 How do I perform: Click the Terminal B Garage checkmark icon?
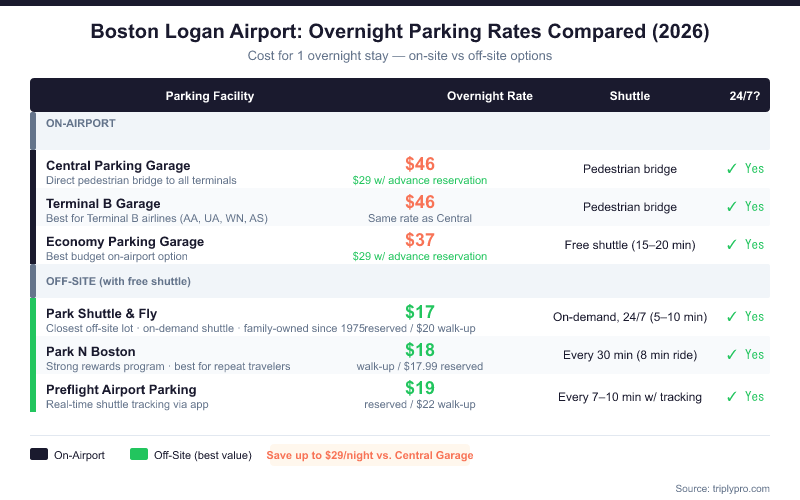tap(731, 207)
